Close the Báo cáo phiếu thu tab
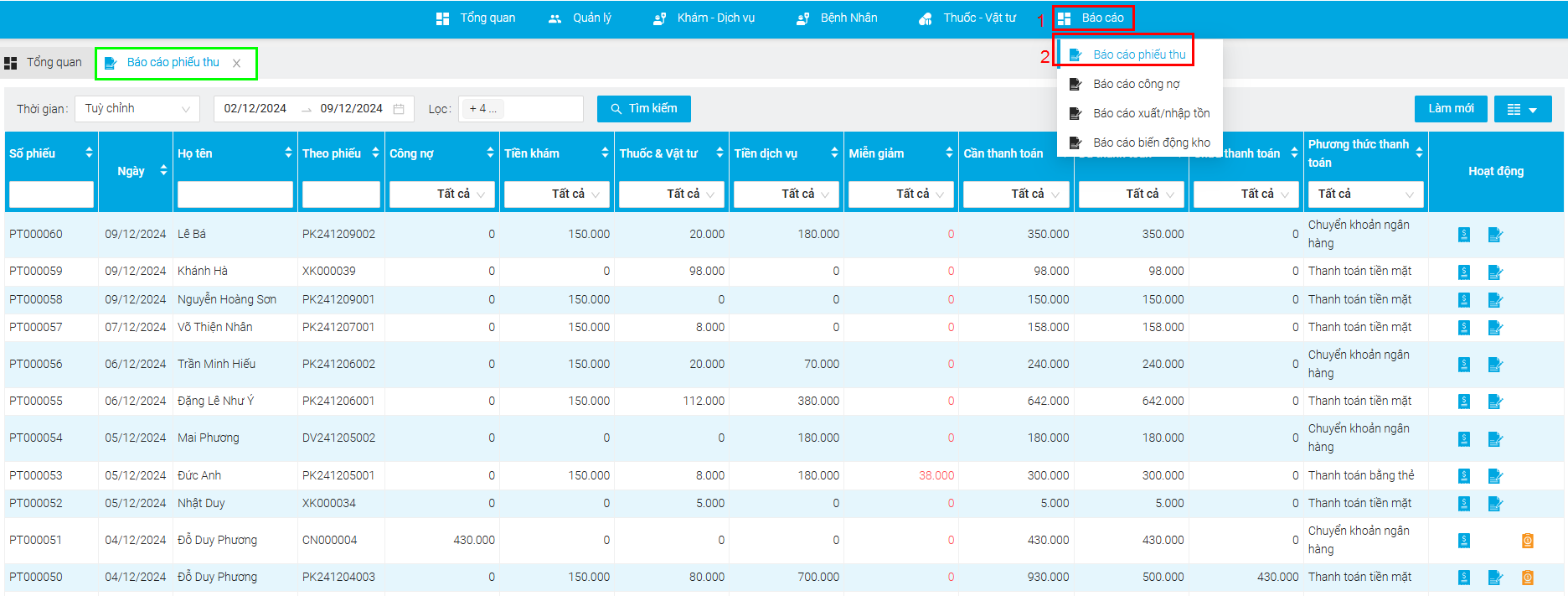Viewport: 1568px width, 596px height. pyautogui.click(x=236, y=64)
